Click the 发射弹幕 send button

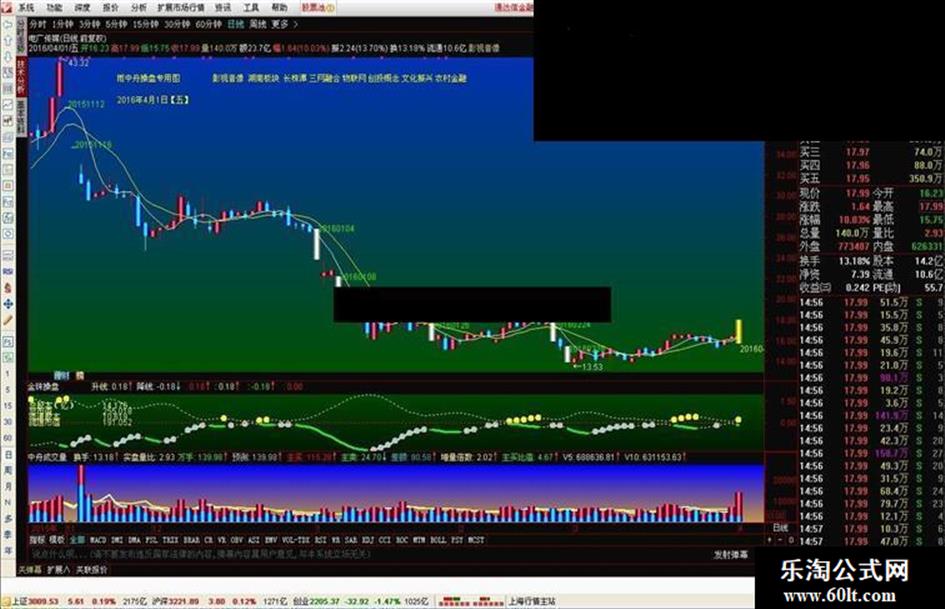730,554
